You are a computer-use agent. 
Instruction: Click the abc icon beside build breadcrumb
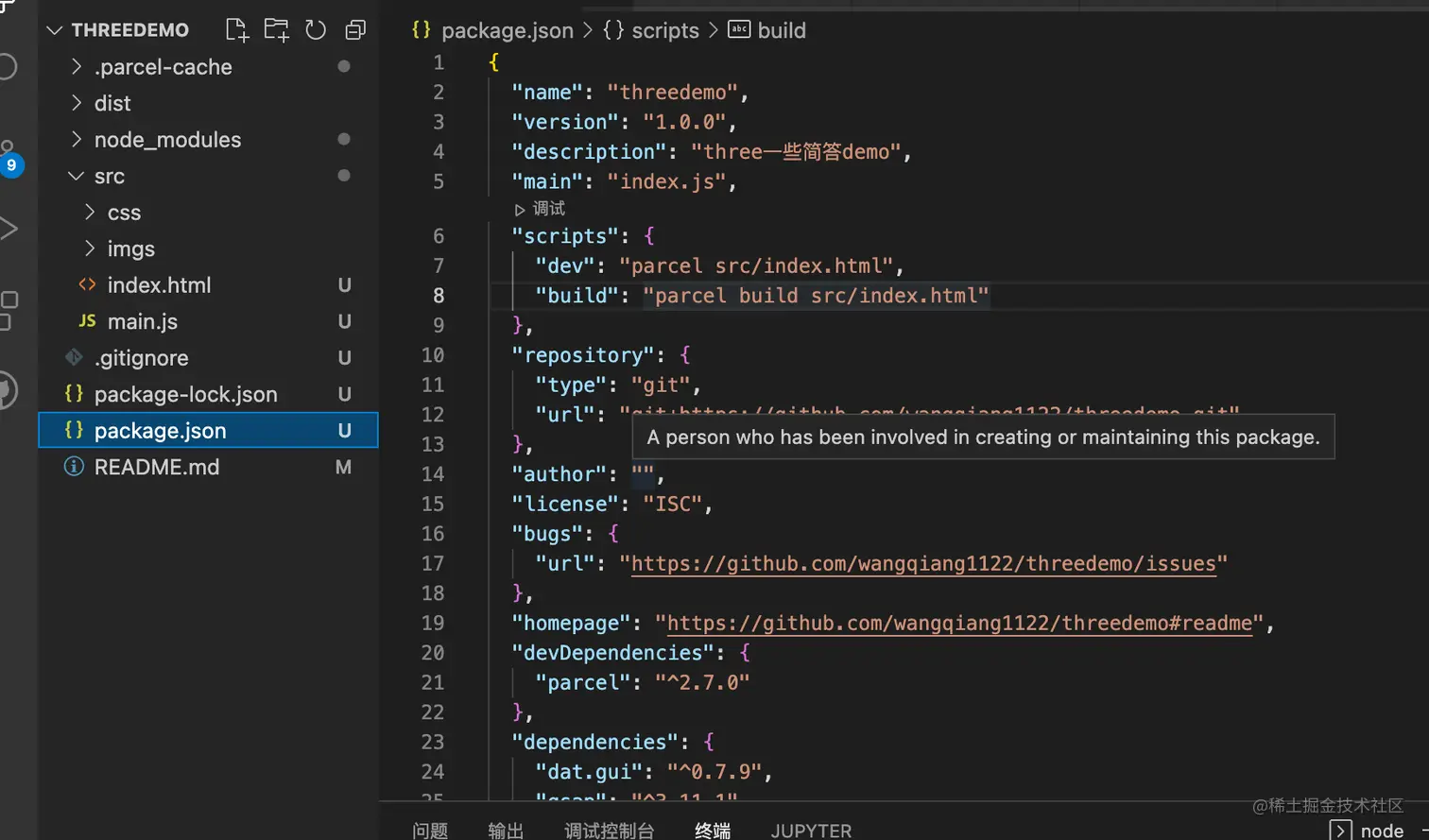coord(739,29)
